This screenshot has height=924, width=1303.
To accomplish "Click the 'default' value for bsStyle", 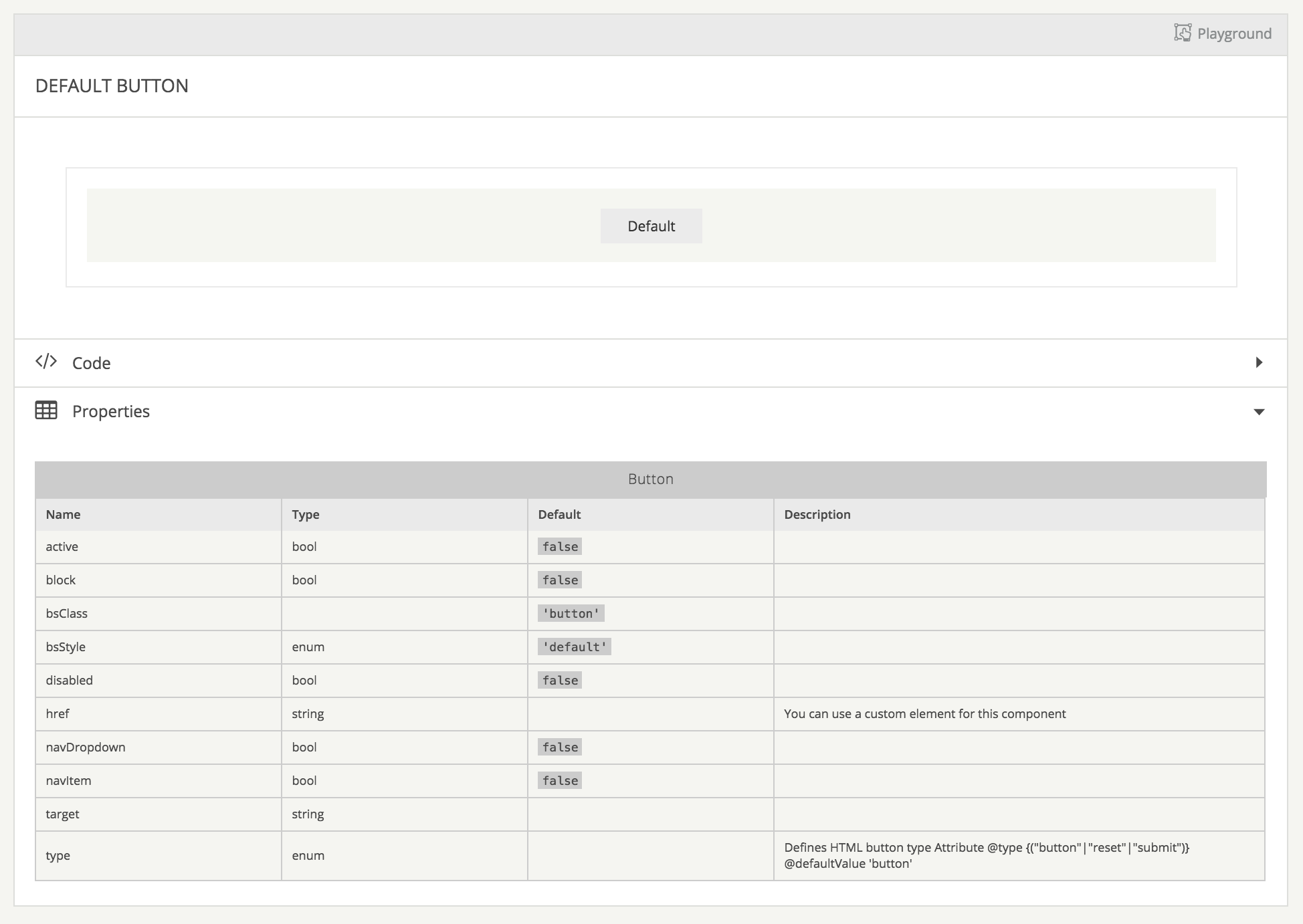I will pos(574,647).
